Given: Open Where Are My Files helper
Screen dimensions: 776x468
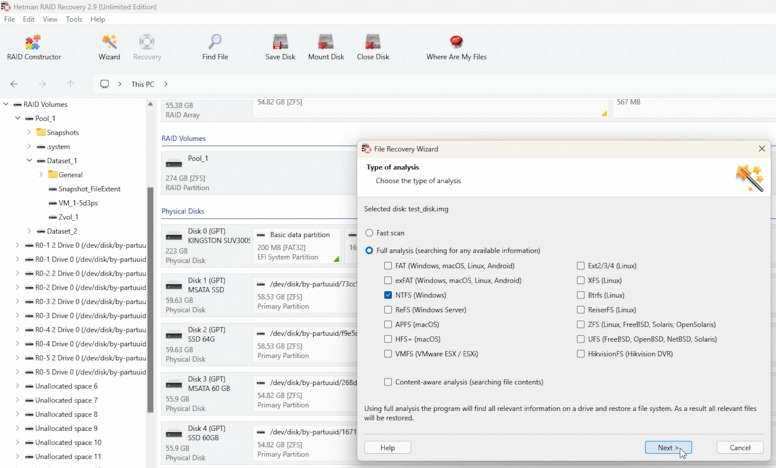Looking at the screenshot, I should point(456,47).
